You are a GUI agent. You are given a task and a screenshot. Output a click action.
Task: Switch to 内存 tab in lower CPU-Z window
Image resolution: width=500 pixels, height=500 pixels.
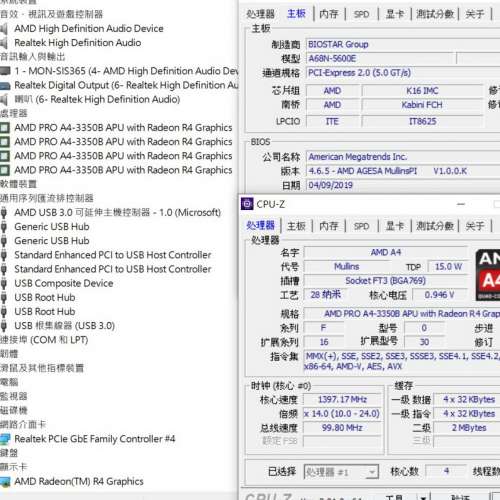329,226
